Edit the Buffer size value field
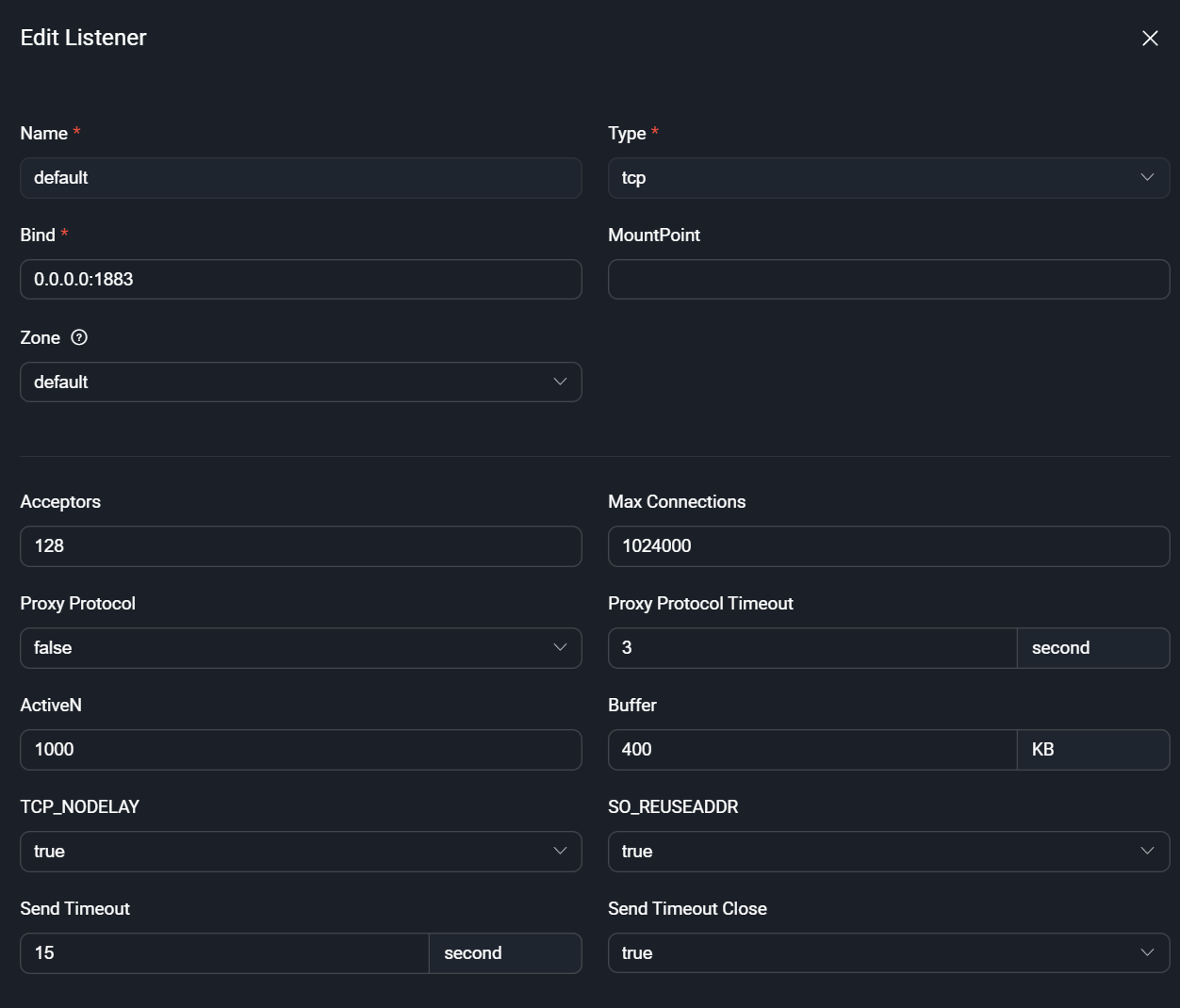The image size is (1180, 1008). pyautogui.click(x=811, y=750)
